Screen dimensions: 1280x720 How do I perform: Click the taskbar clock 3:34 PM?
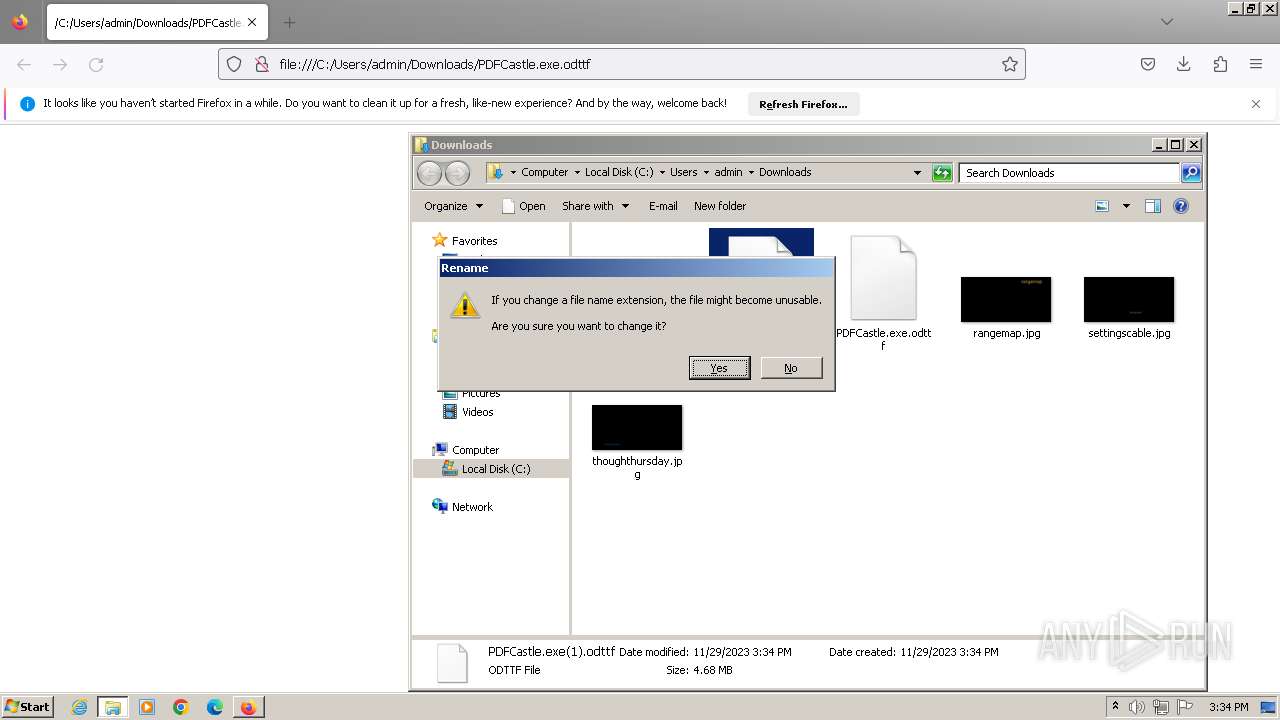[x=1228, y=707]
